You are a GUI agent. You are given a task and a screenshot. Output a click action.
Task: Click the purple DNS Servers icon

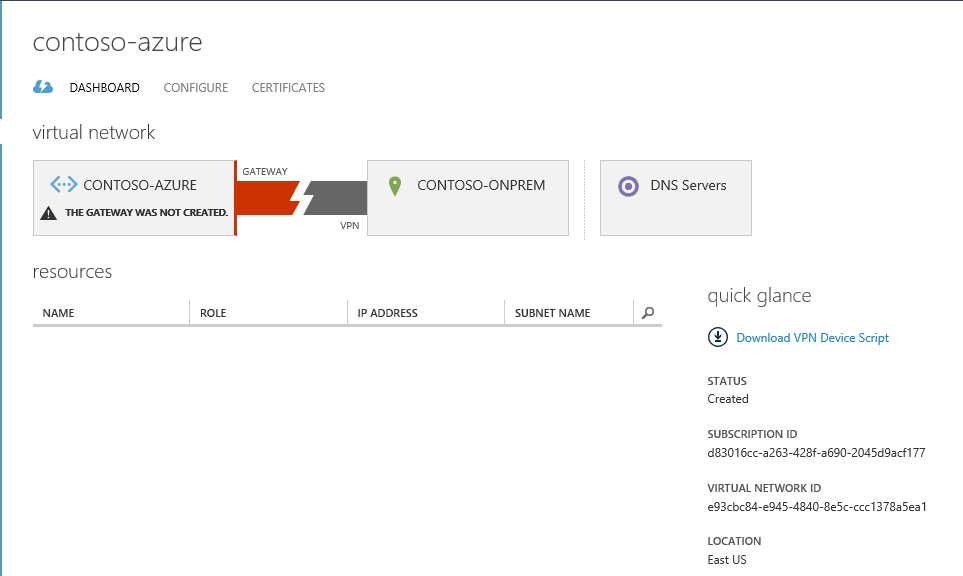coord(628,185)
